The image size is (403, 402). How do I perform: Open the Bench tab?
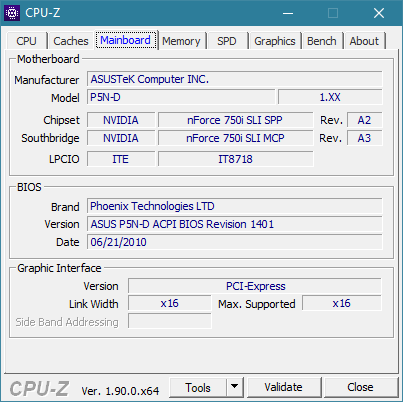pyautogui.click(x=322, y=41)
